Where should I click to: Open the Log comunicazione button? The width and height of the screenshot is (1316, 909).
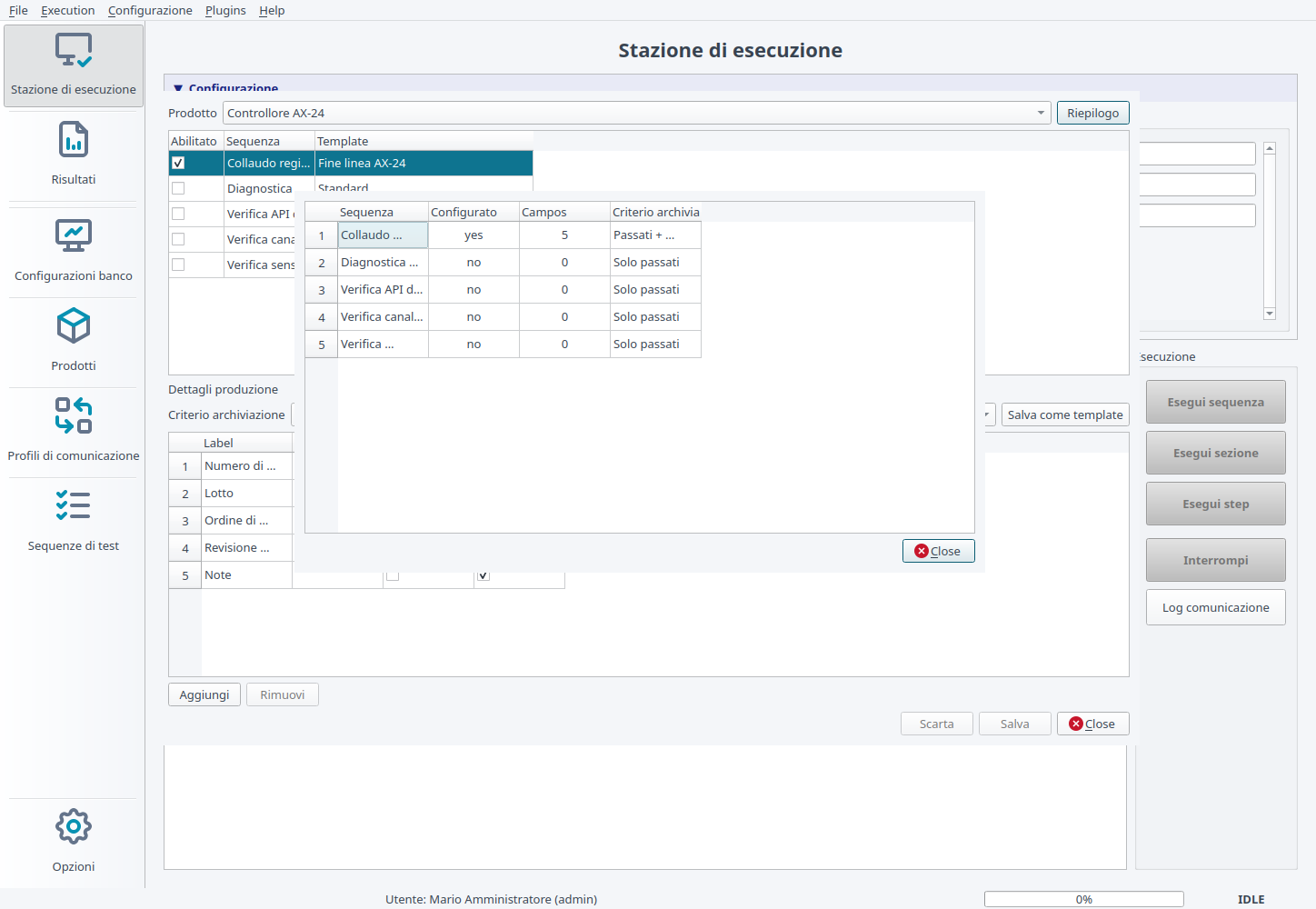[x=1216, y=607]
